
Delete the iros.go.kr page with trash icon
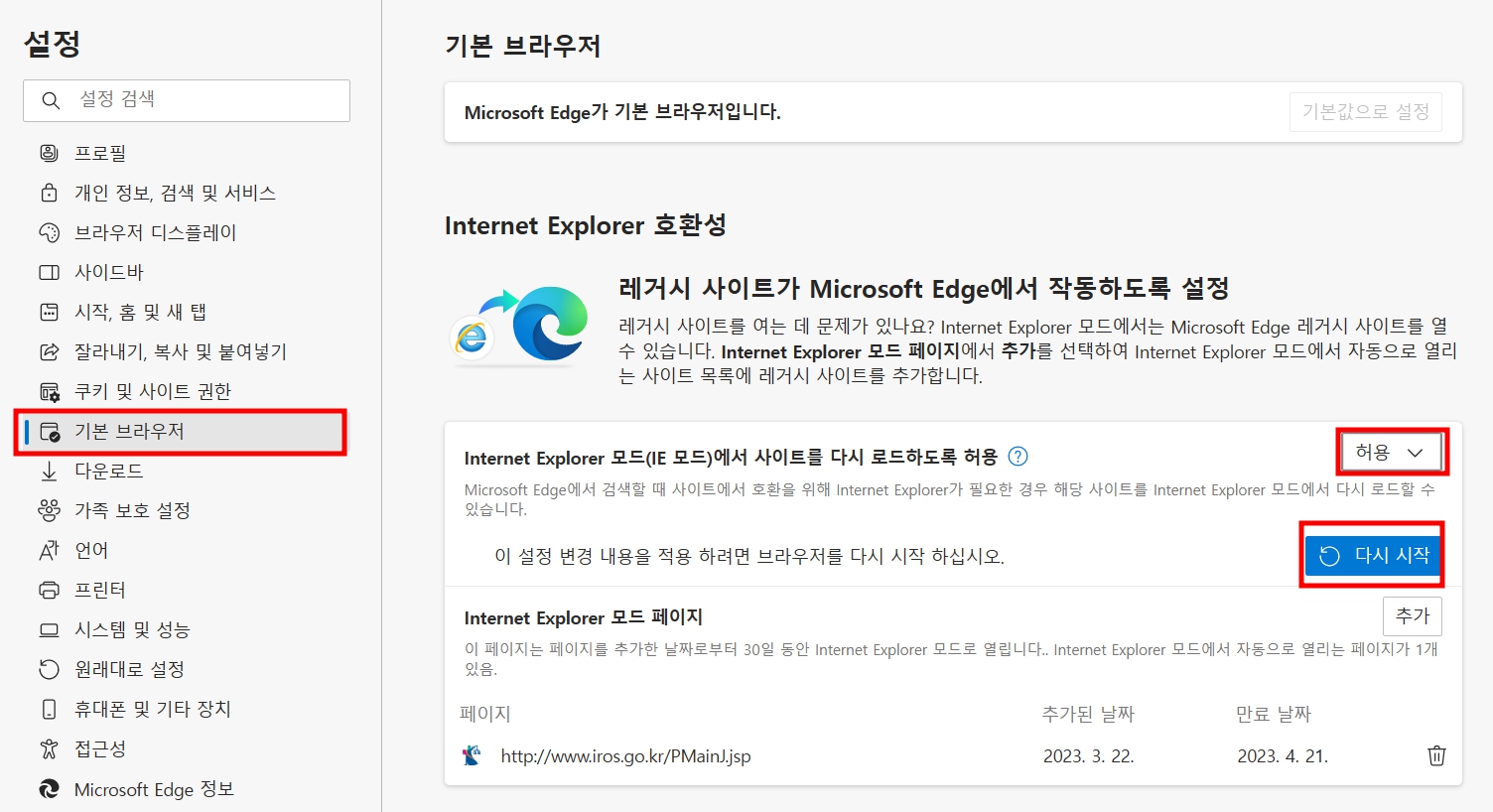tap(1436, 755)
